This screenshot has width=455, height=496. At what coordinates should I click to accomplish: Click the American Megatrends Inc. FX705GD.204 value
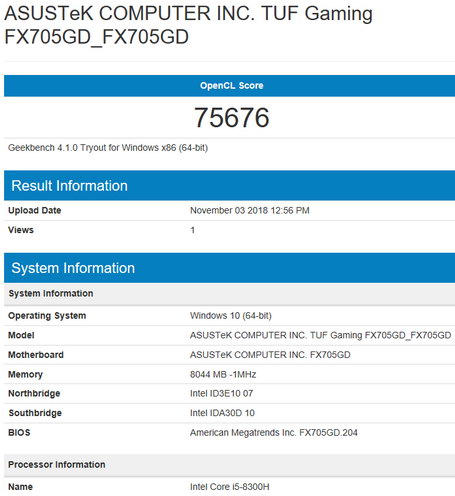pos(274,433)
